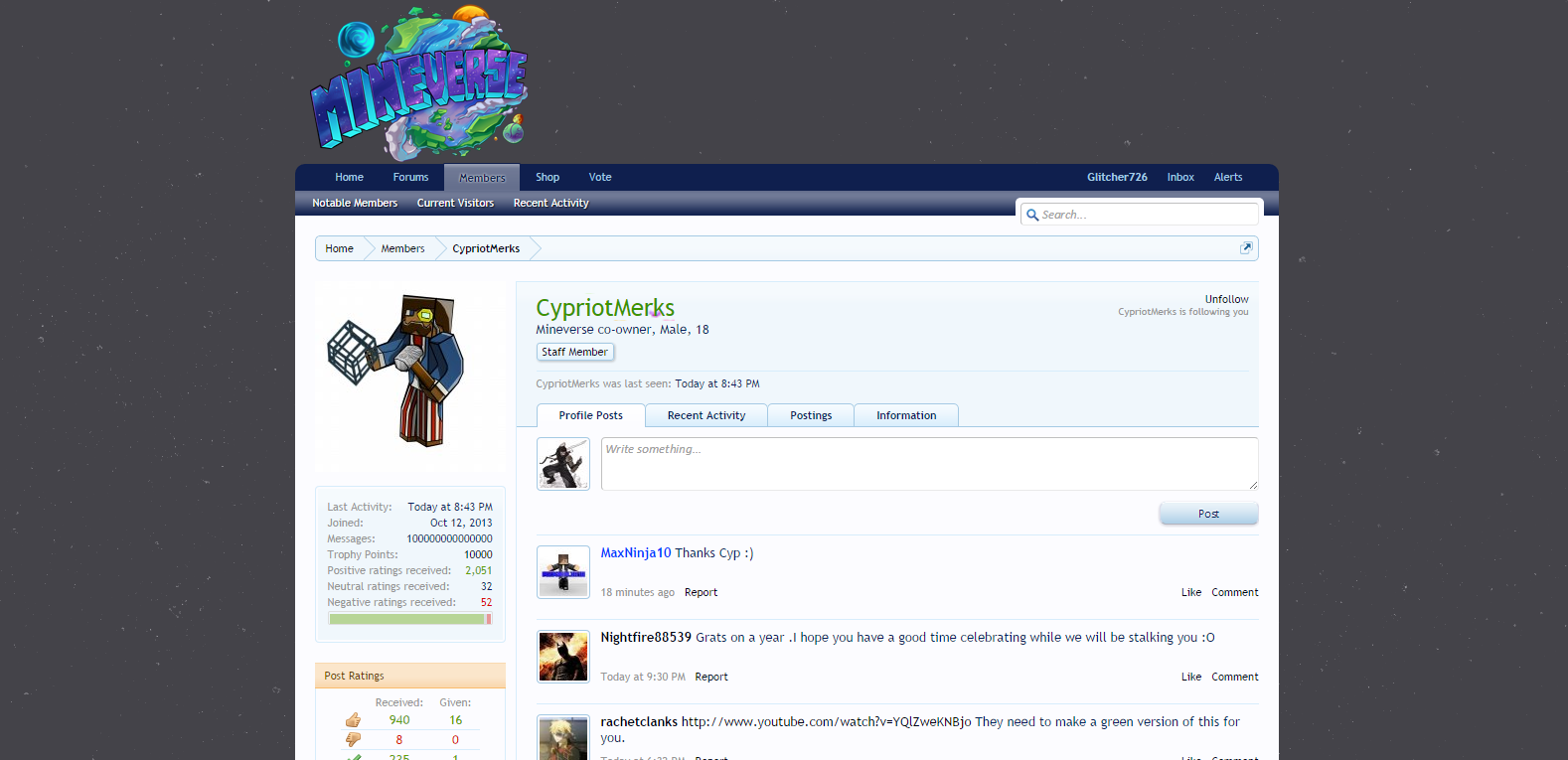1568x760 pixels.
Task: Select the Members navigation tab
Action: coord(482,178)
